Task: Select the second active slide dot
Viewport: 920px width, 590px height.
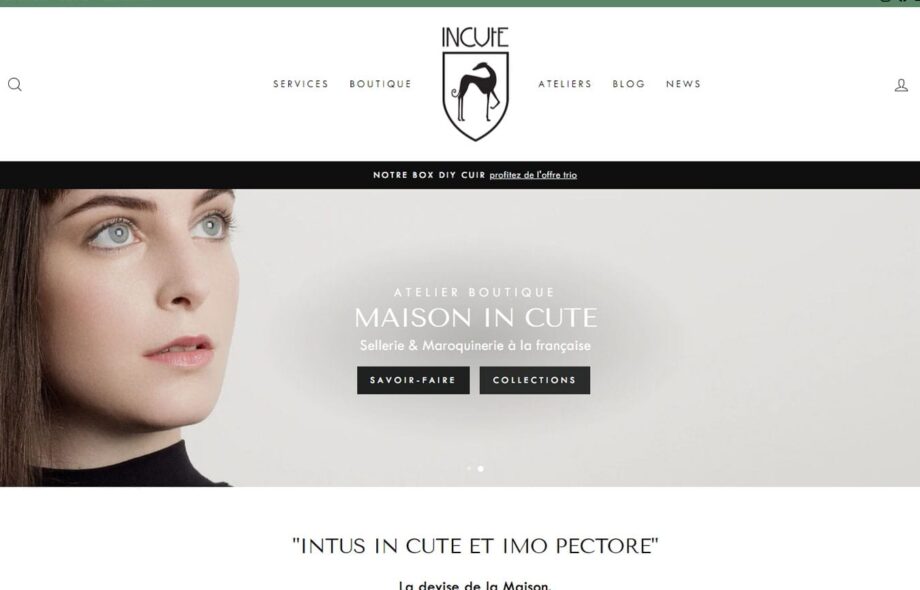Action: 481,469
